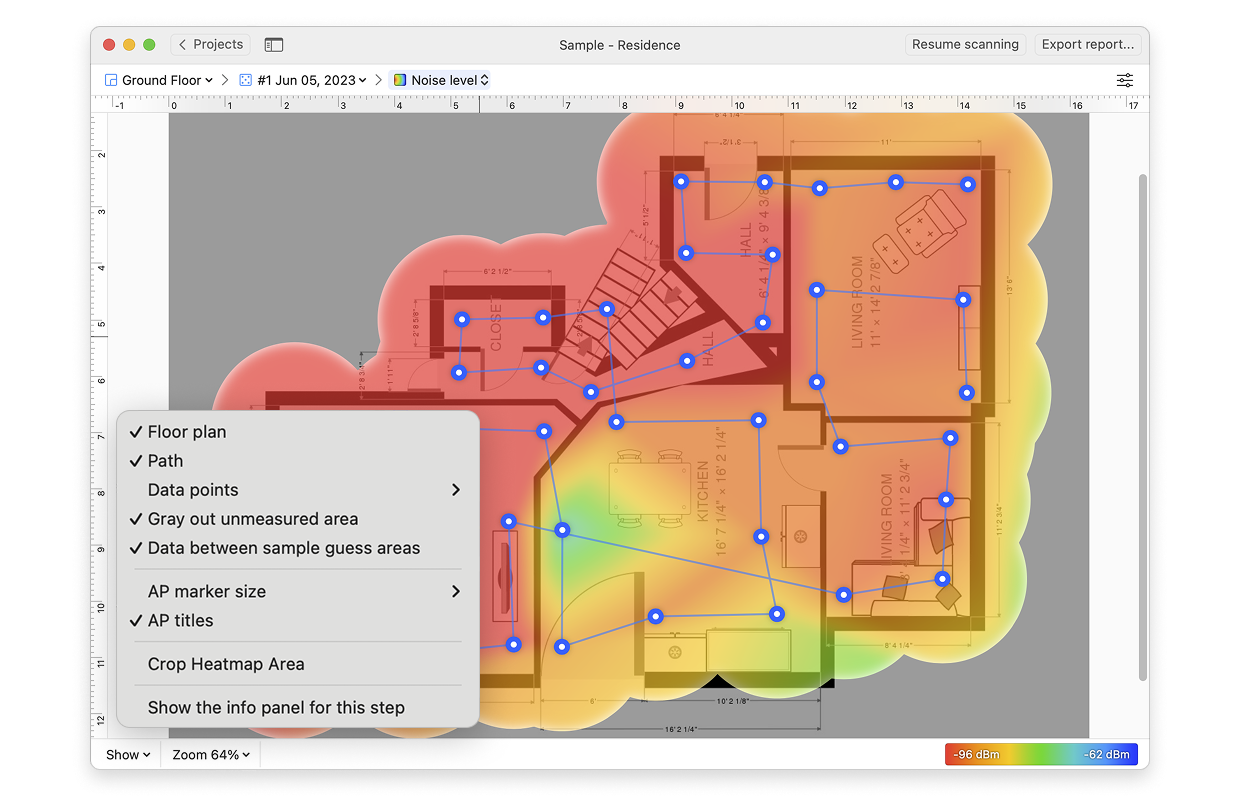
Task: Click the Ground Floor plan icon
Action: pyautogui.click(x=111, y=80)
